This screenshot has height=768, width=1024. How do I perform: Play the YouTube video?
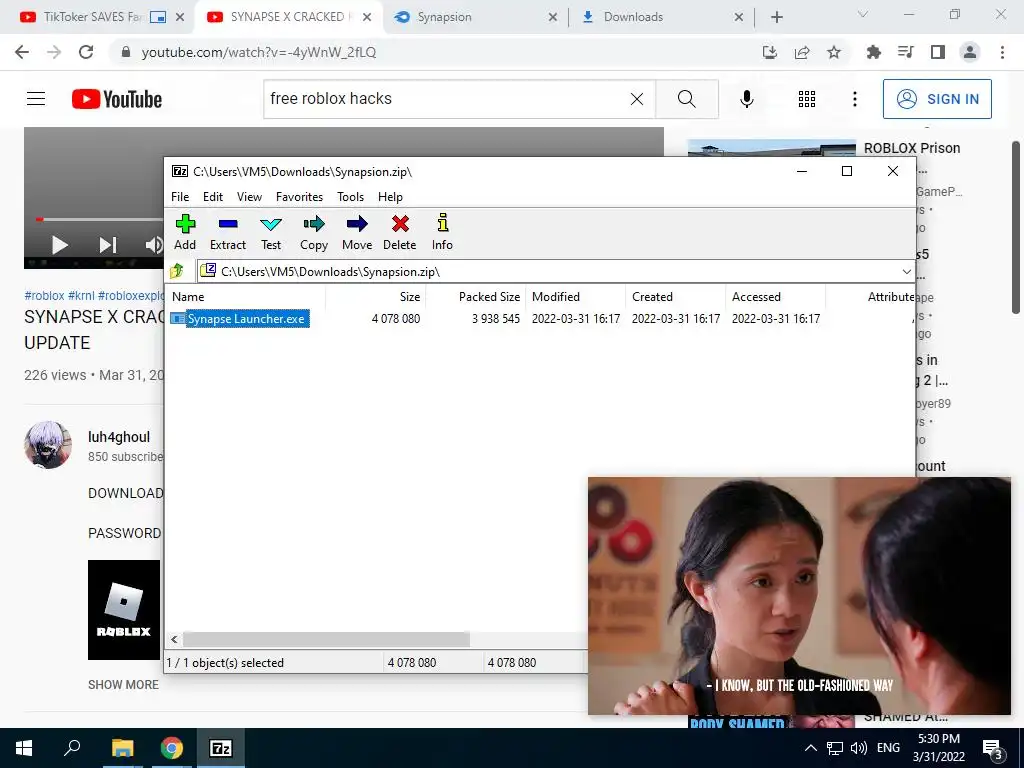coord(59,245)
